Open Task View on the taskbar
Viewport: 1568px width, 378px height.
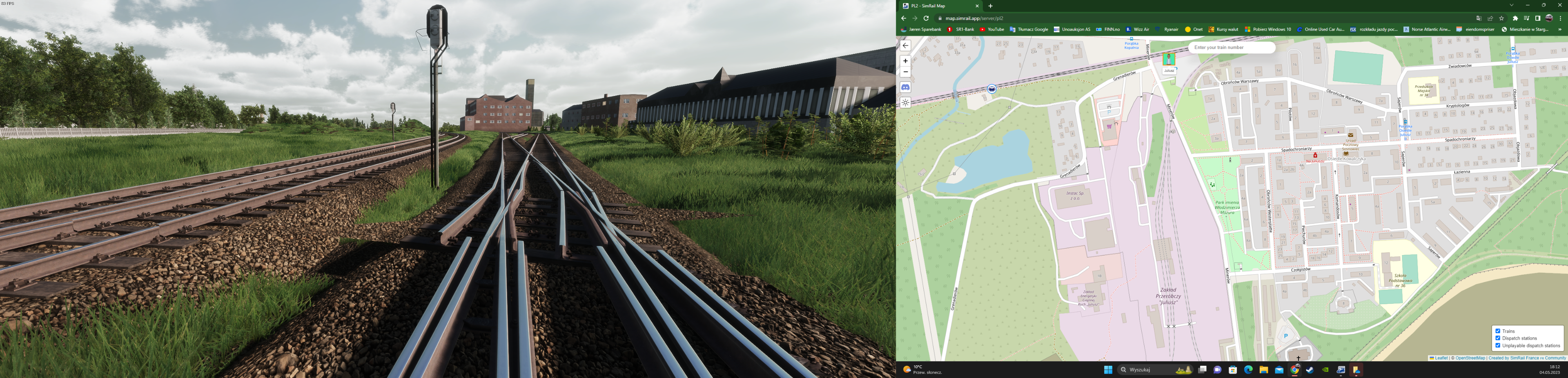[x=1202, y=369]
